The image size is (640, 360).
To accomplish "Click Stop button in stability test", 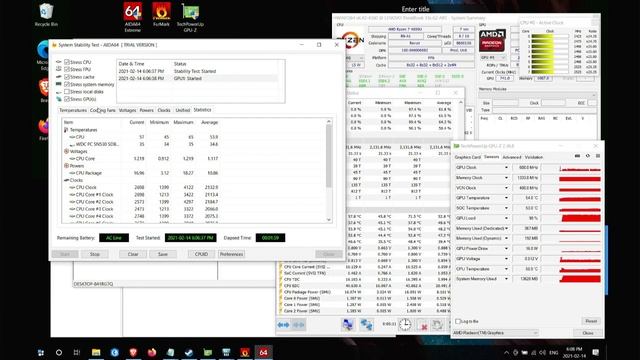I will pyautogui.click(x=95, y=254).
